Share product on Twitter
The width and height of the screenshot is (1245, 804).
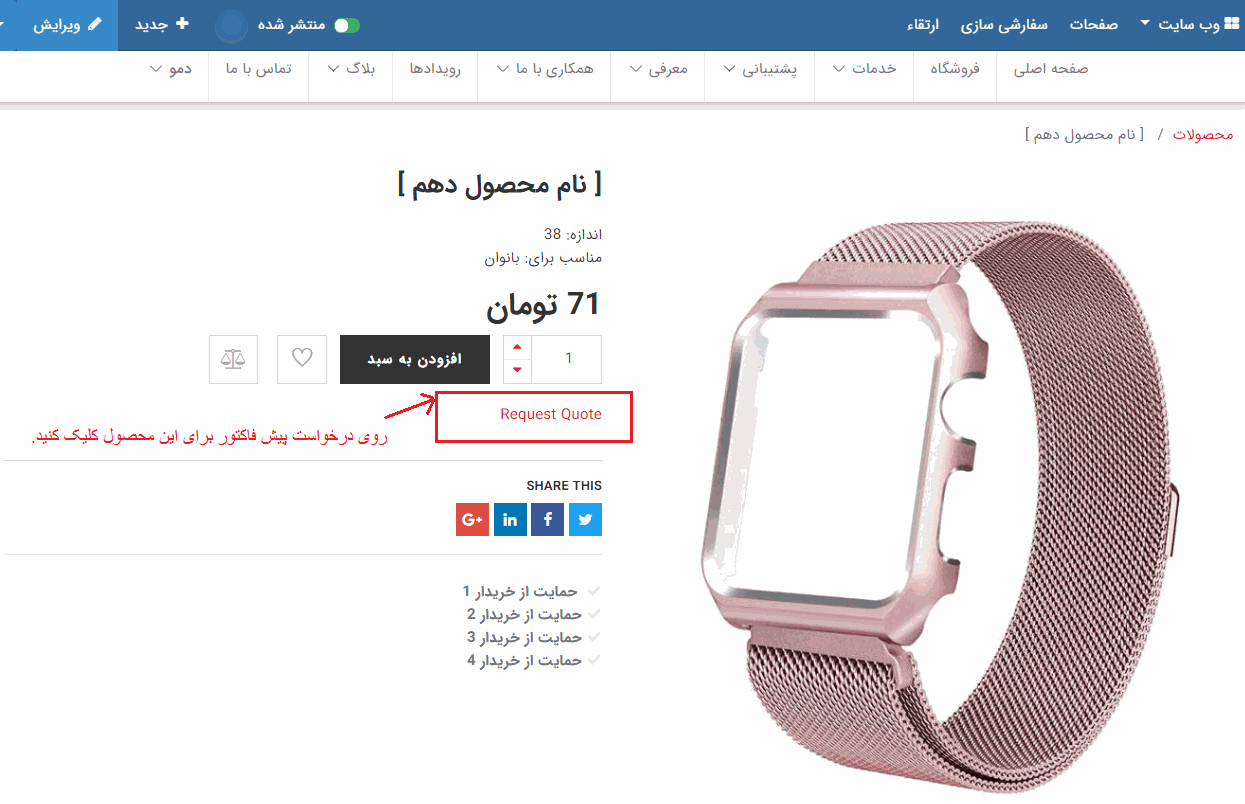[585, 520]
